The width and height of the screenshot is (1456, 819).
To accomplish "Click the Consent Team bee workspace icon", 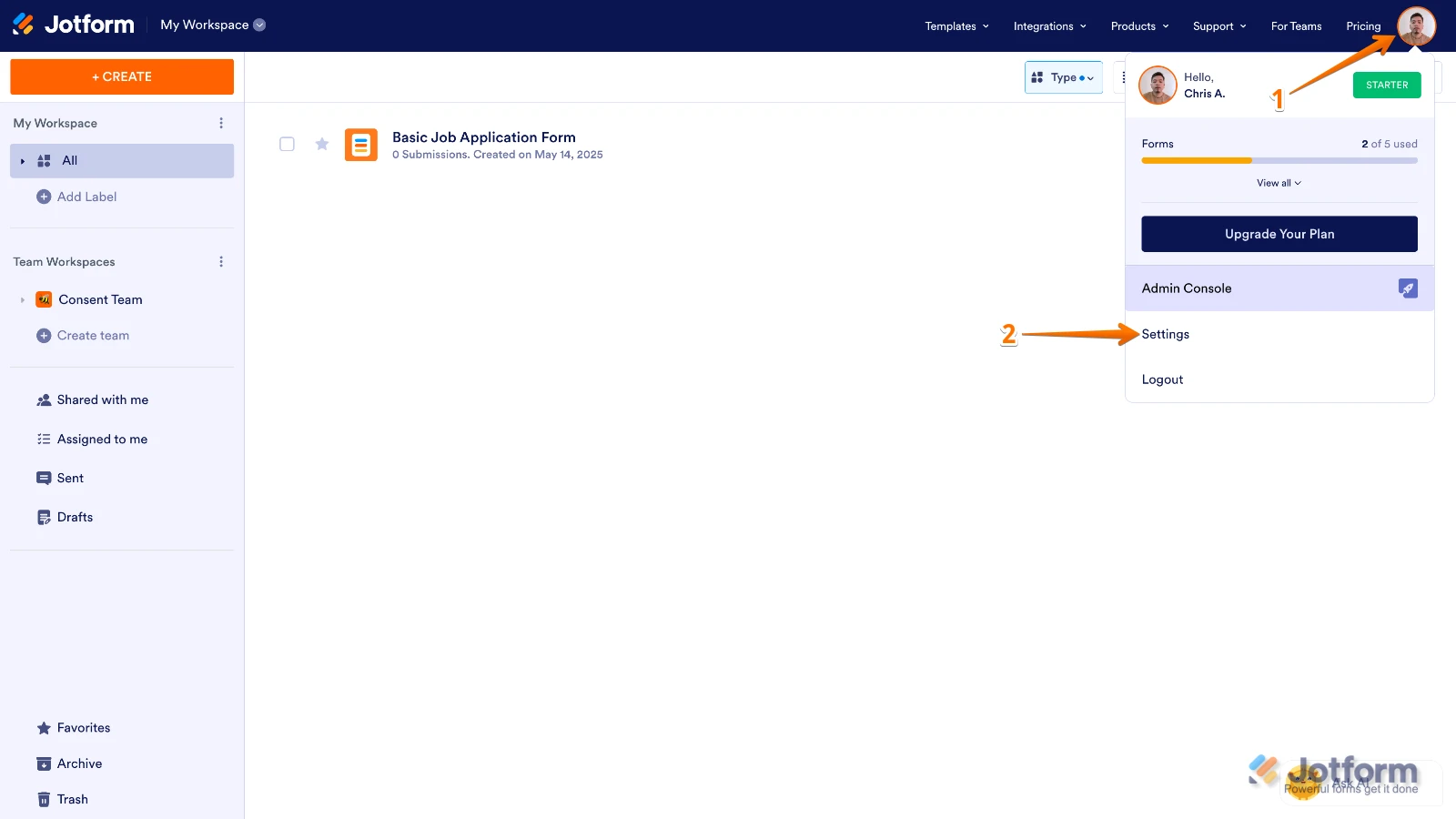I will click(x=43, y=298).
